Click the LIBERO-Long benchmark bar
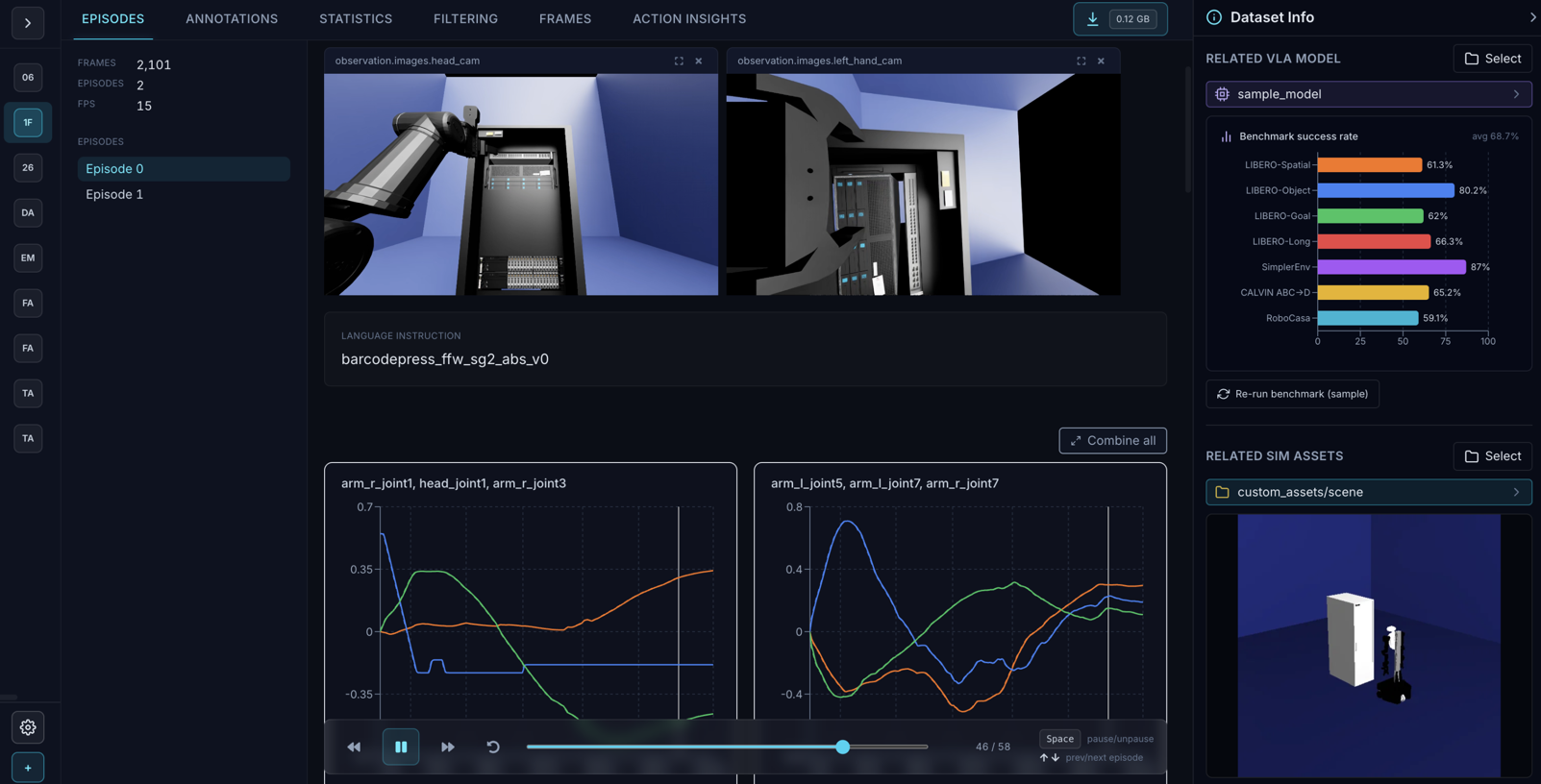Viewport: 1541px width, 784px height. click(x=1374, y=241)
